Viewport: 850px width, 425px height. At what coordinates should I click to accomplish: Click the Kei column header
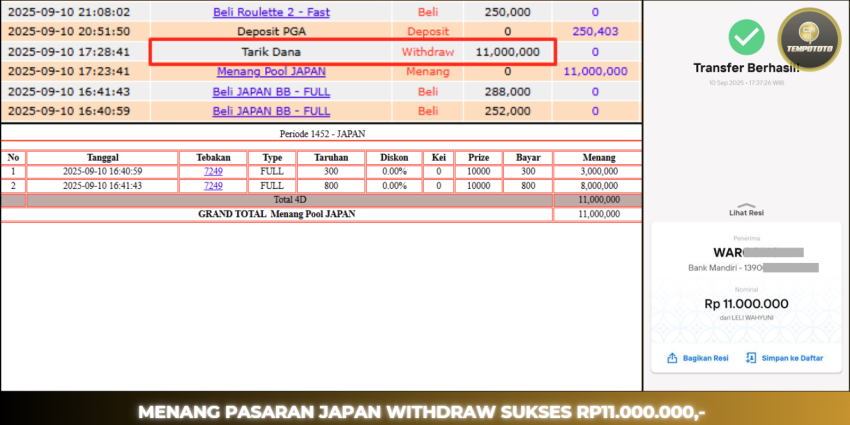coord(439,158)
